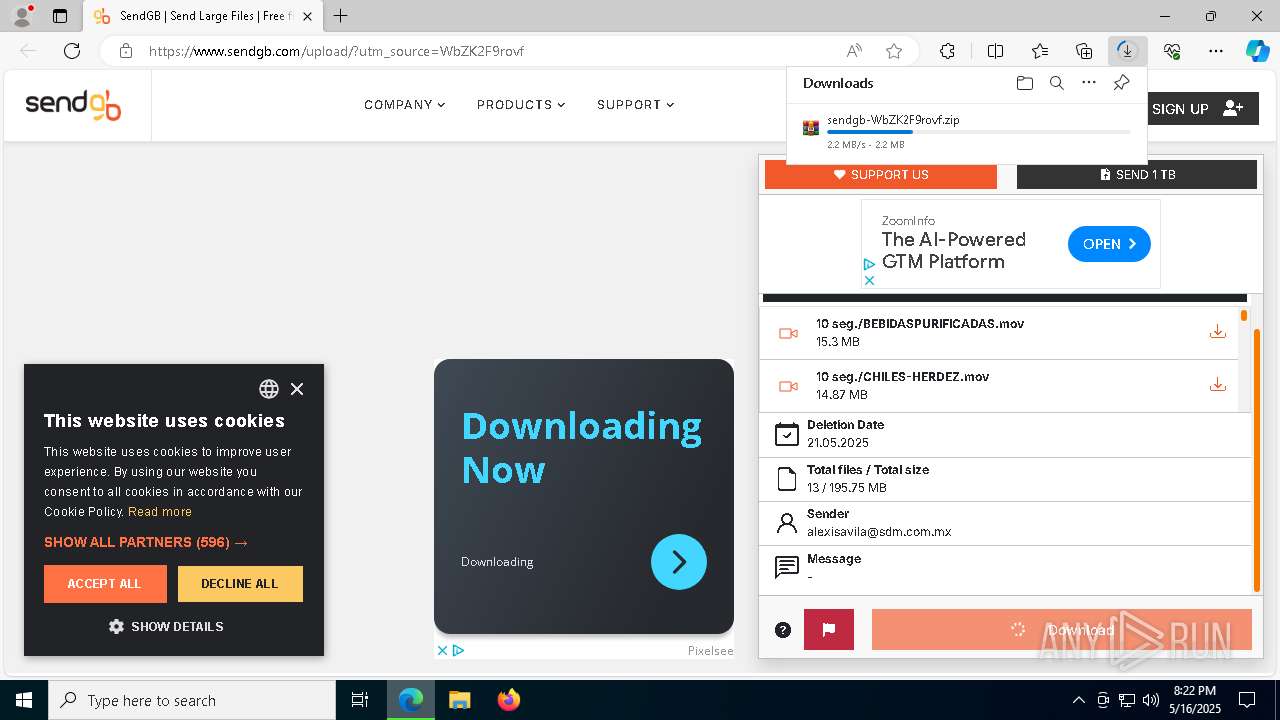The width and height of the screenshot is (1280, 720).
Task: Open downloads folder icon in Downloads panel
Action: point(1024,83)
